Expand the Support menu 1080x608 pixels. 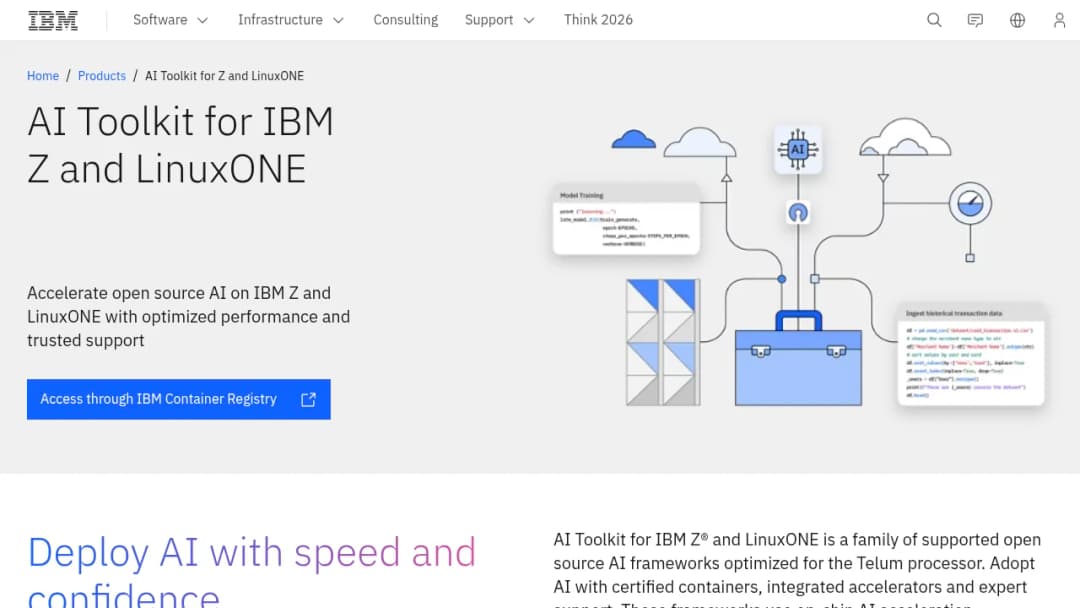[499, 20]
